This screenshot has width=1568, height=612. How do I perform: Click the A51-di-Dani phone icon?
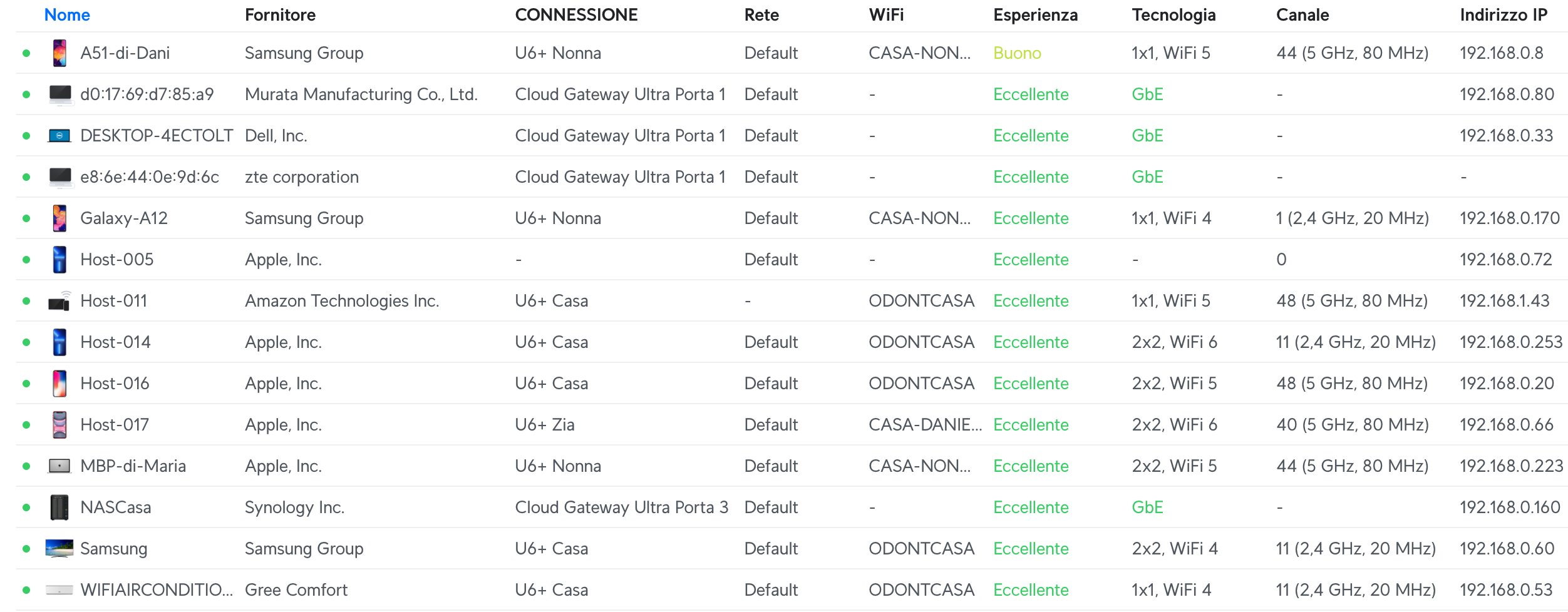click(59, 53)
